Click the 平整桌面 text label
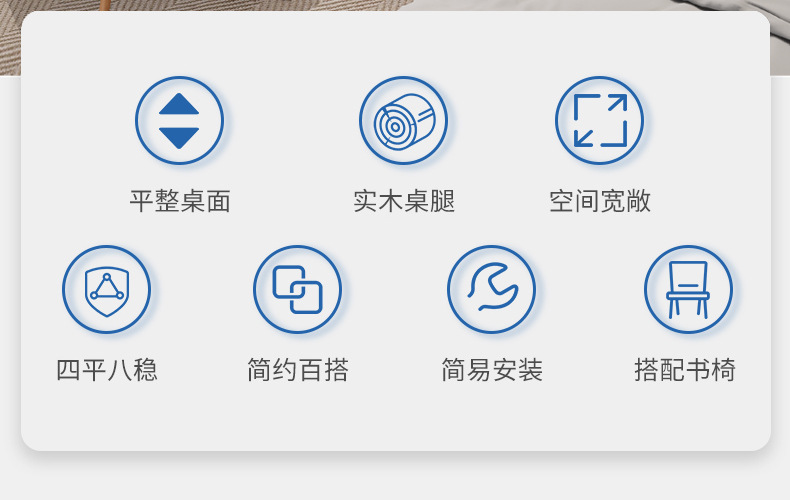Image resolution: width=790 pixels, height=500 pixels. (x=180, y=201)
